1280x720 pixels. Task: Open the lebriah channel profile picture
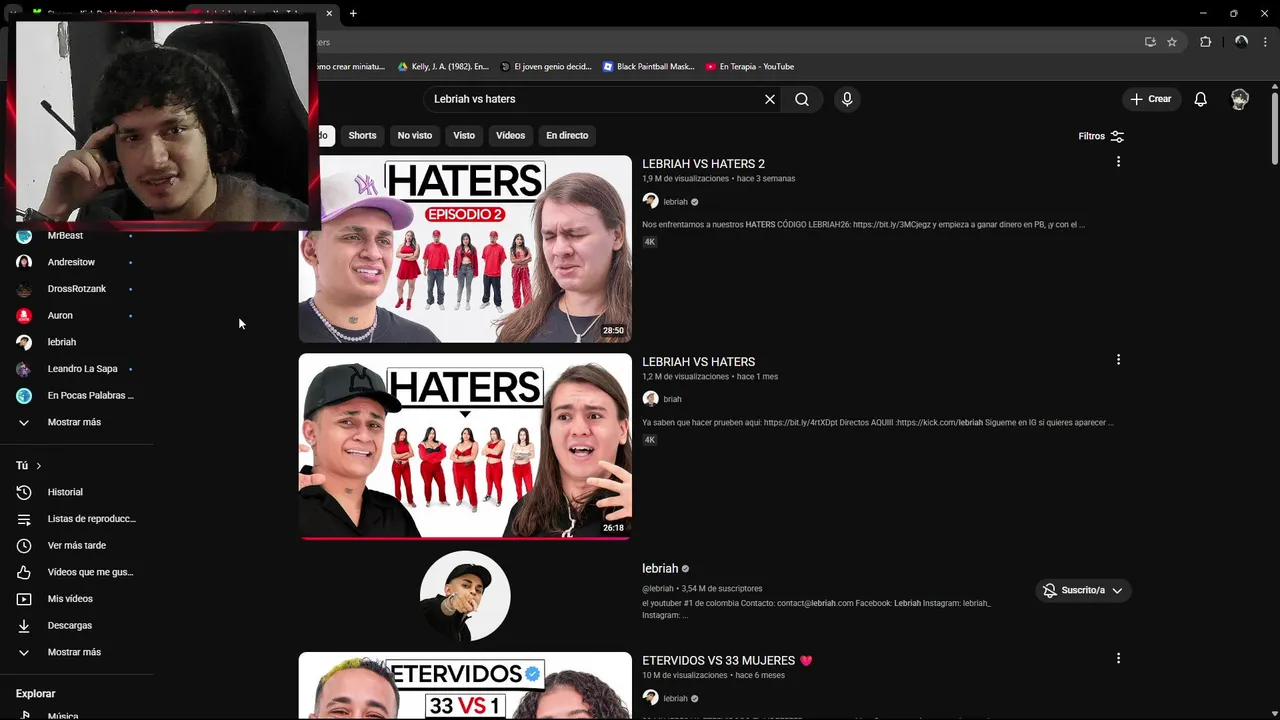point(465,596)
